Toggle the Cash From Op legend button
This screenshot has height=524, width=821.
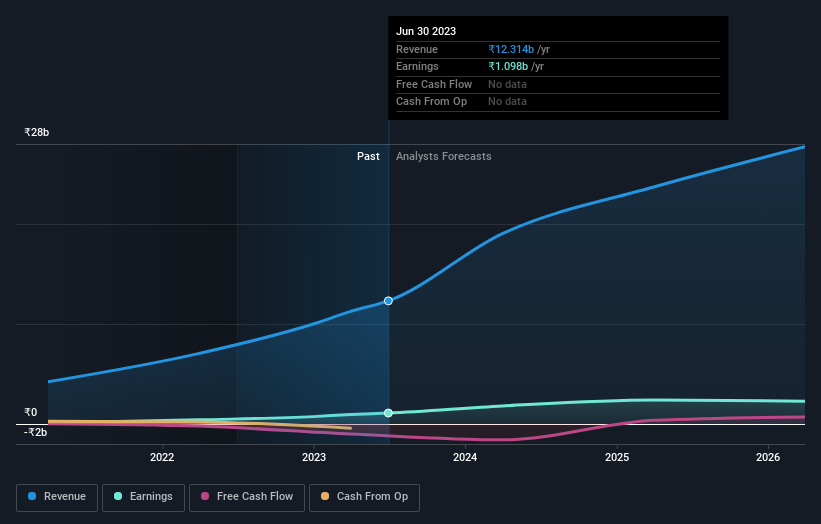pos(364,497)
